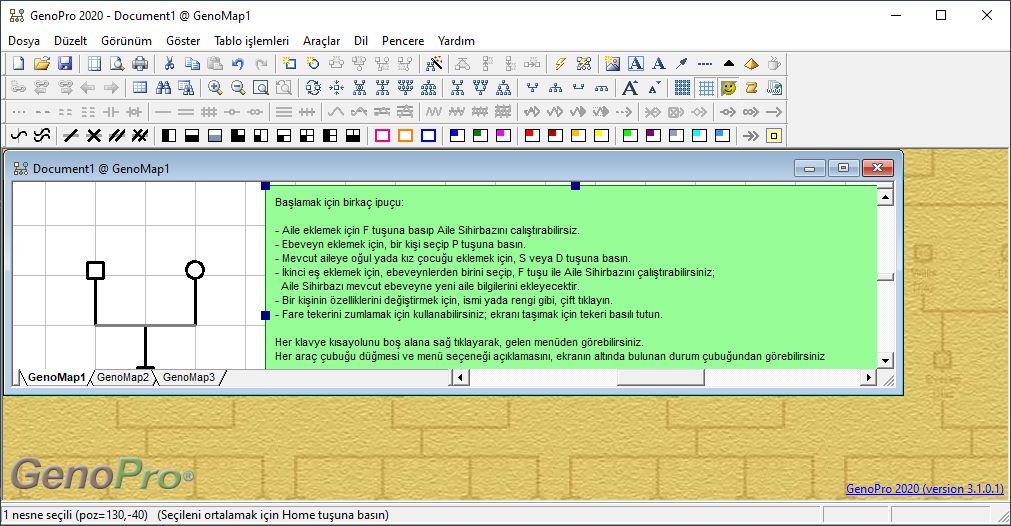
Task: Open the Tablo işlemleri menu
Action: (x=251, y=41)
